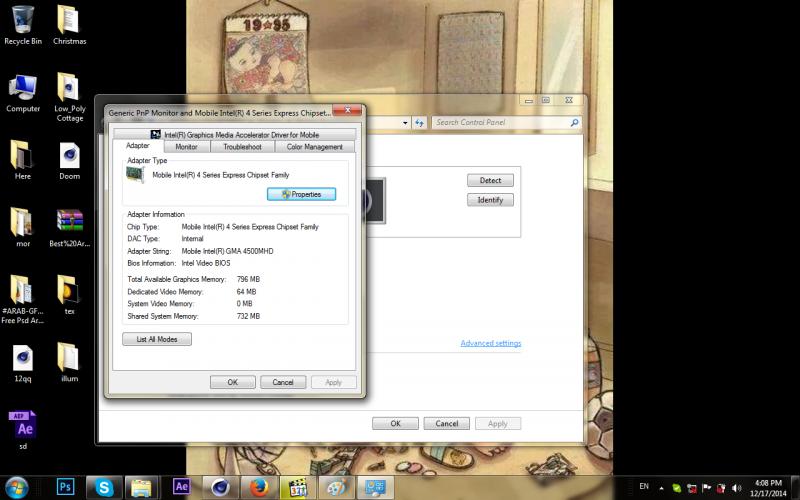The height and width of the screenshot is (500, 800).
Task: Select the Doom file icon
Action: 69,161
